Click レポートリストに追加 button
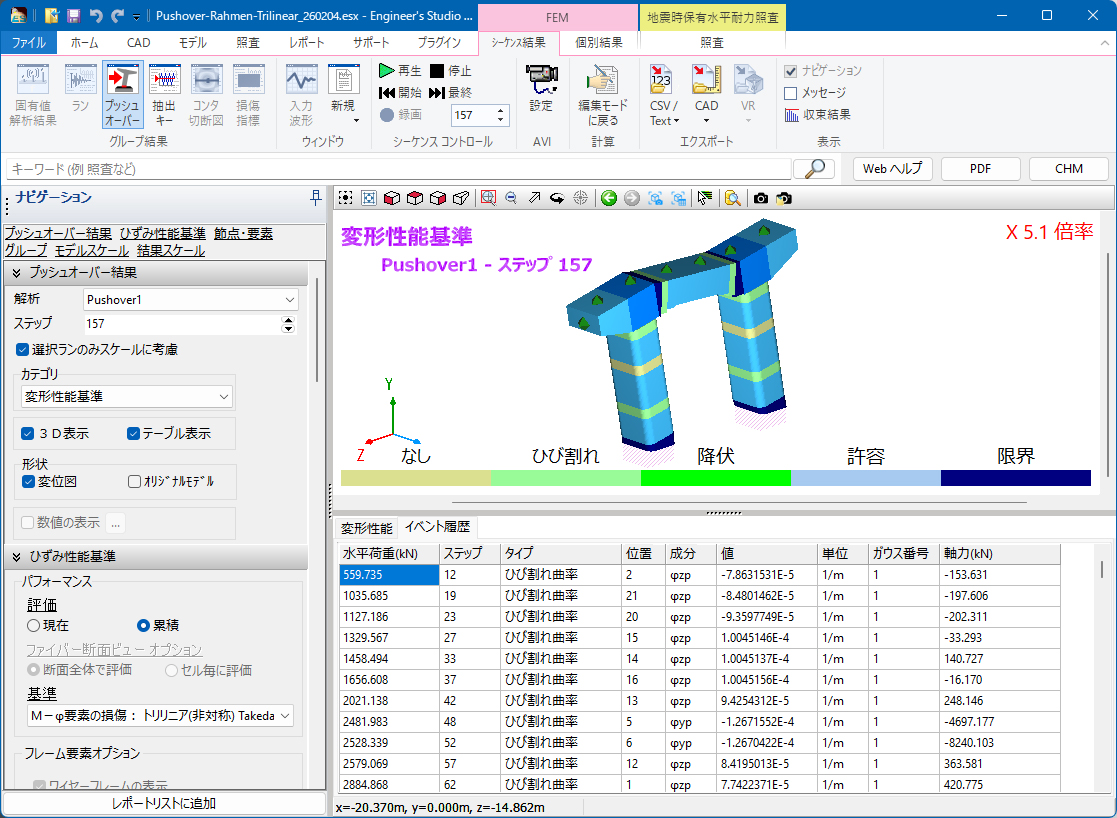Viewport: 1117px width, 818px height. pyautogui.click(x=164, y=803)
